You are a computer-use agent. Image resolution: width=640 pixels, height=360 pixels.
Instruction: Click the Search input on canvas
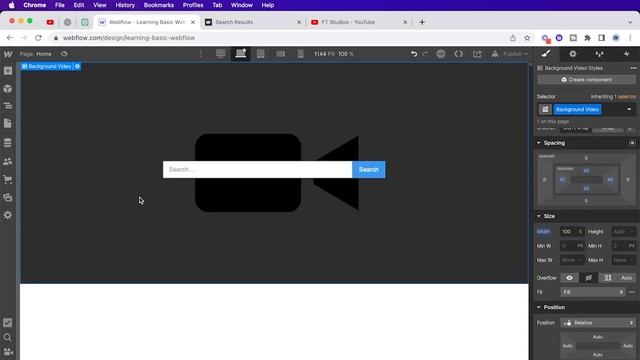click(258, 169)
